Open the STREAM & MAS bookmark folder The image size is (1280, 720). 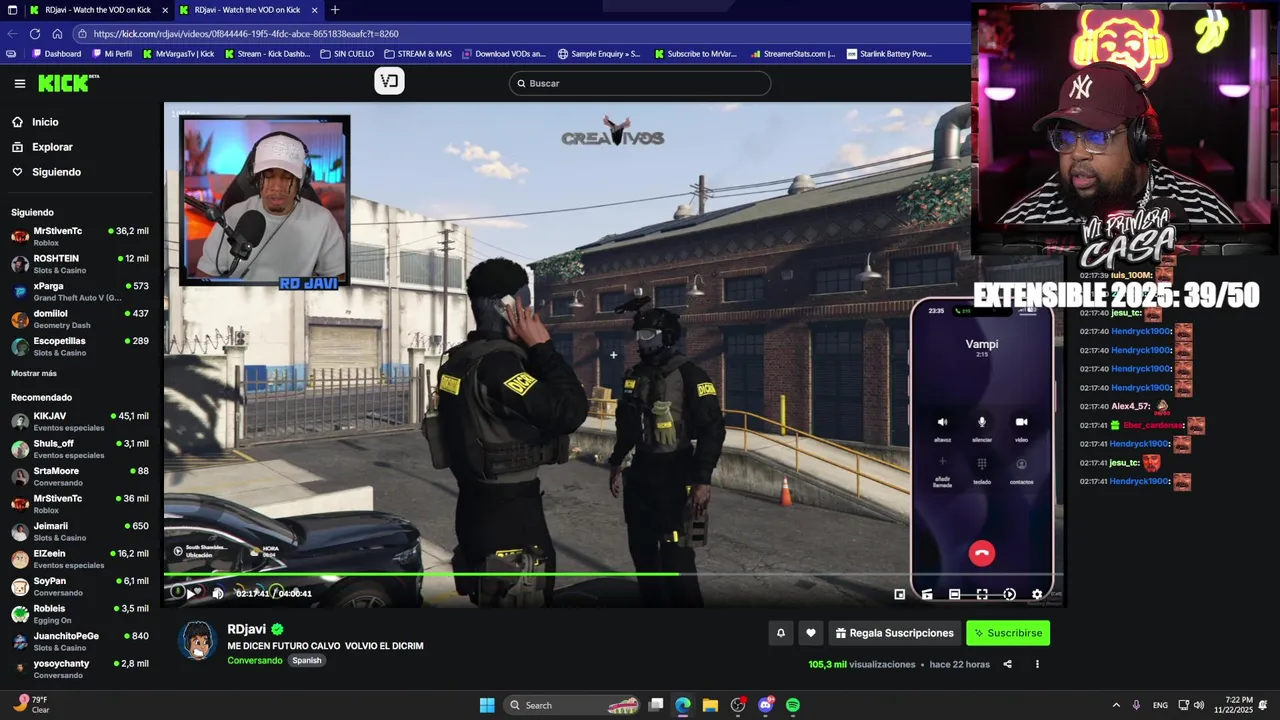tap(418, 54)
